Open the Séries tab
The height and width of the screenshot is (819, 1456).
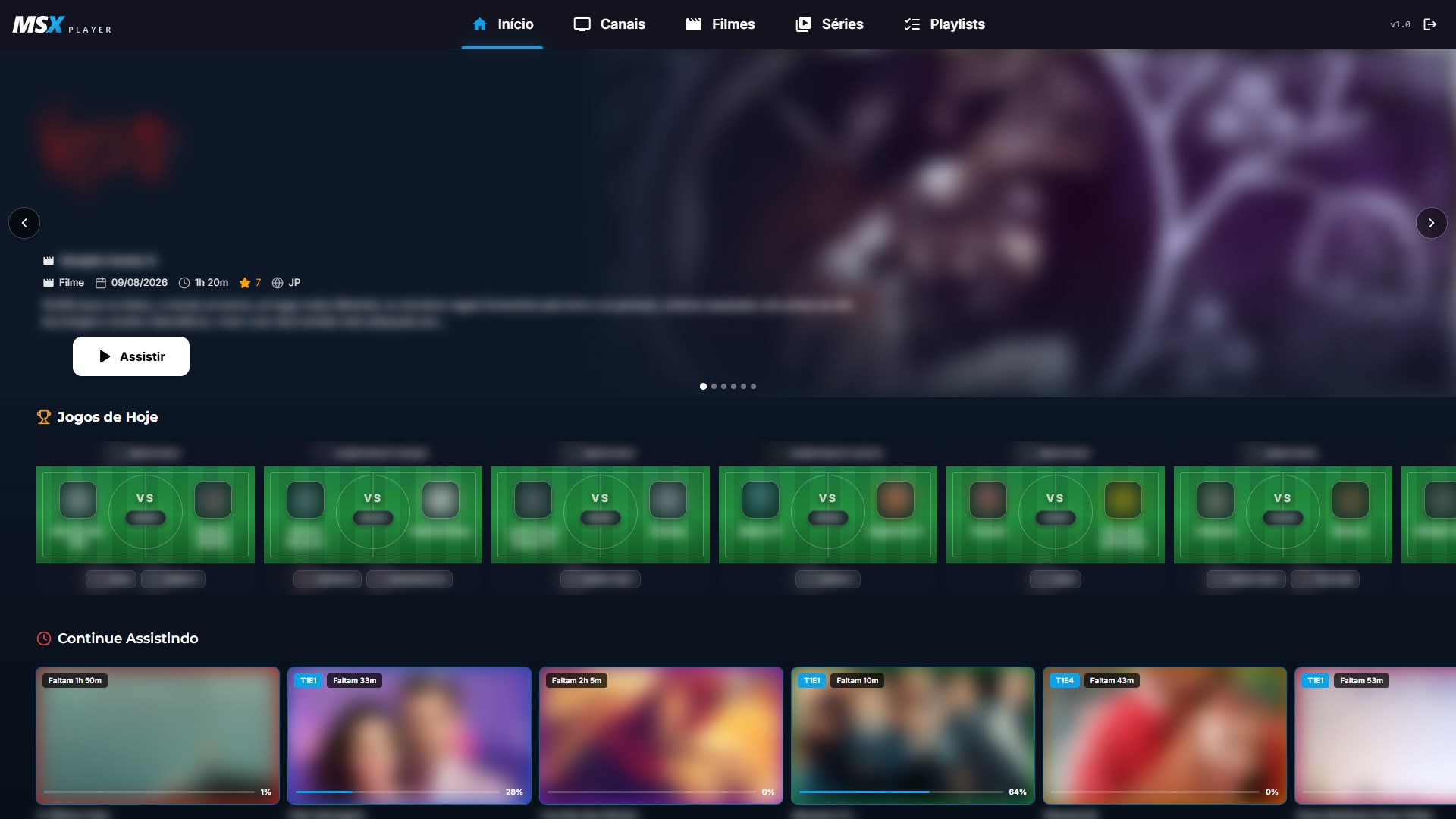pos(829,24)
